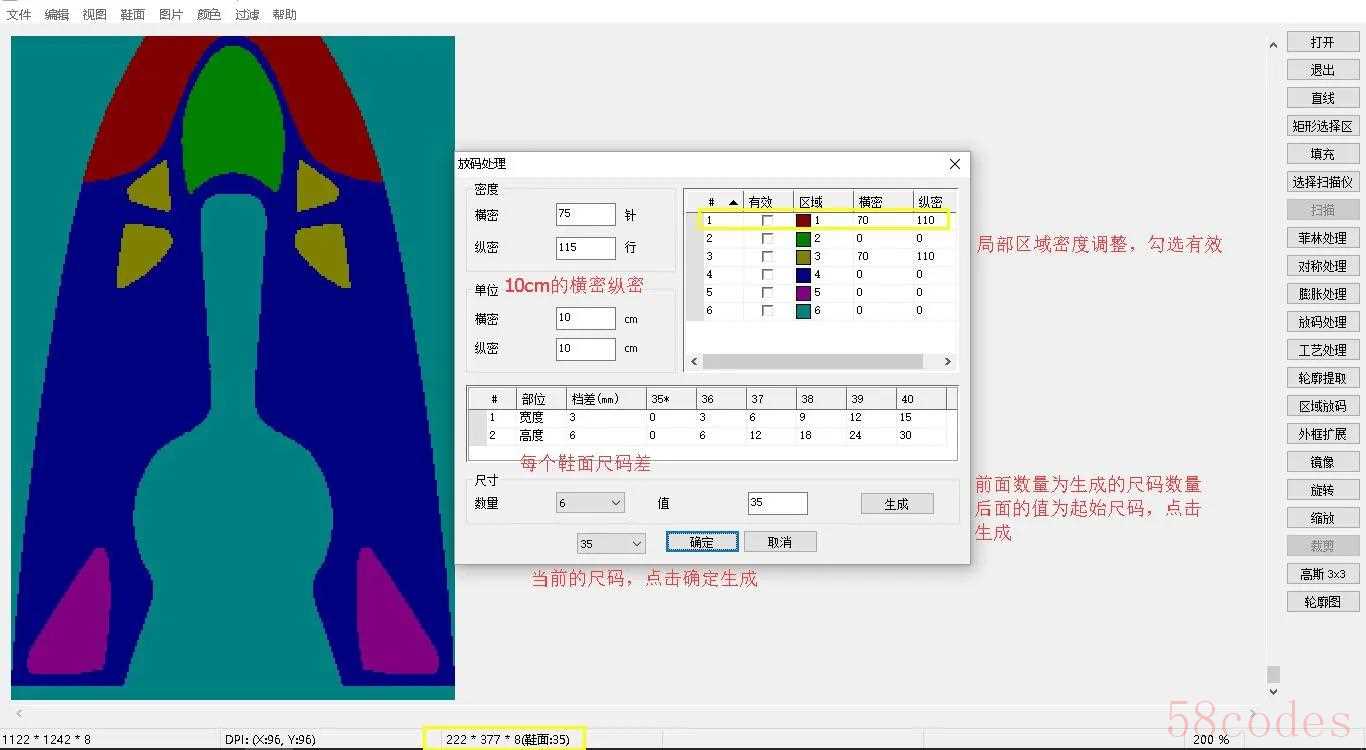Viewport: 1366px width, 750px height.
Task: Click the purple swatch for region 5
Action: pos(802,293)
